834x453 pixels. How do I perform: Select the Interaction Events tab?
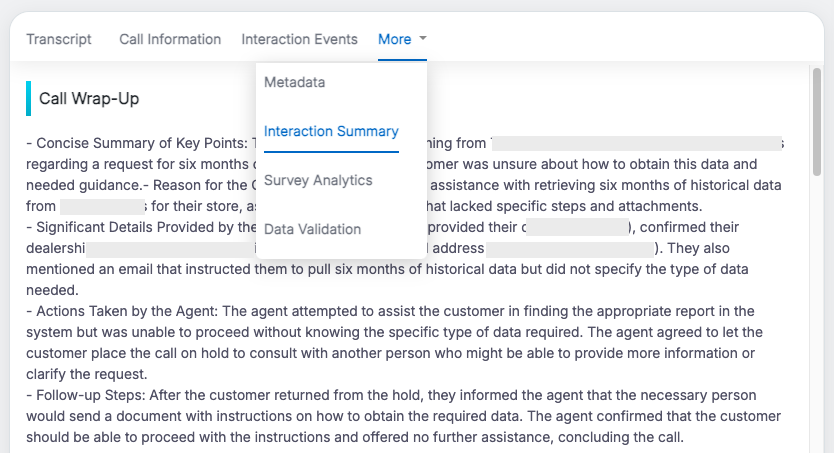(299, 39)
